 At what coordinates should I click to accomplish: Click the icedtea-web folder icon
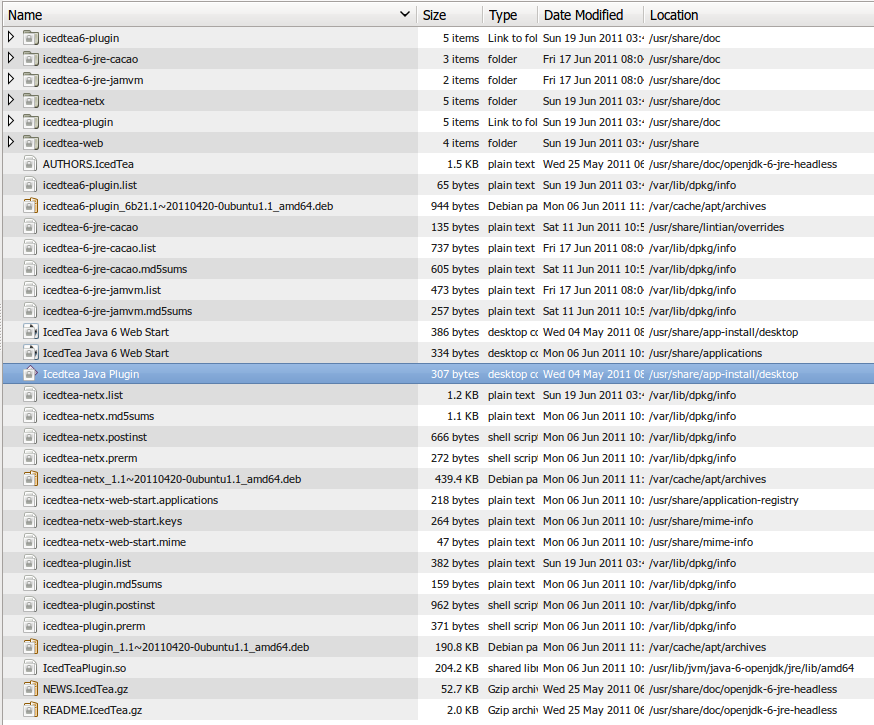30,143
